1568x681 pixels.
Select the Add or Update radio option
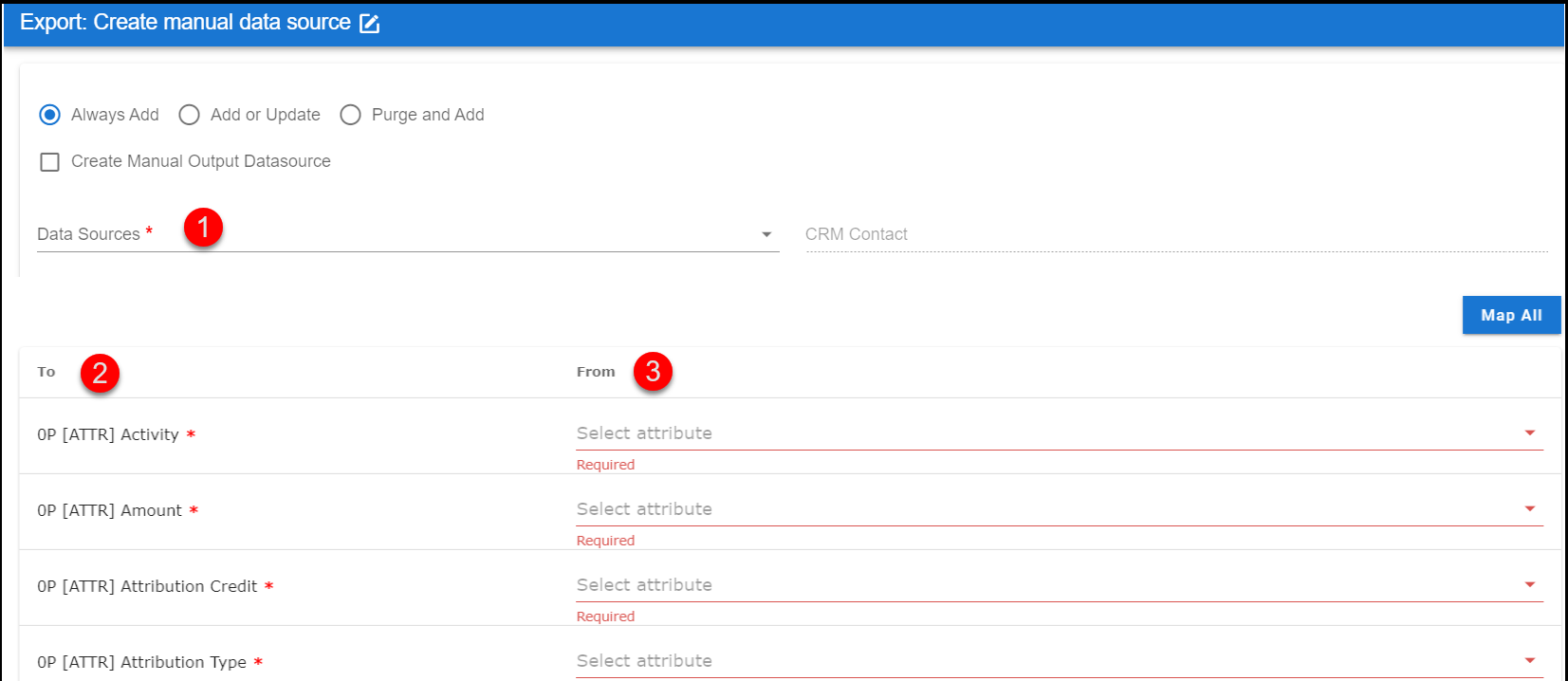[190, 115]
